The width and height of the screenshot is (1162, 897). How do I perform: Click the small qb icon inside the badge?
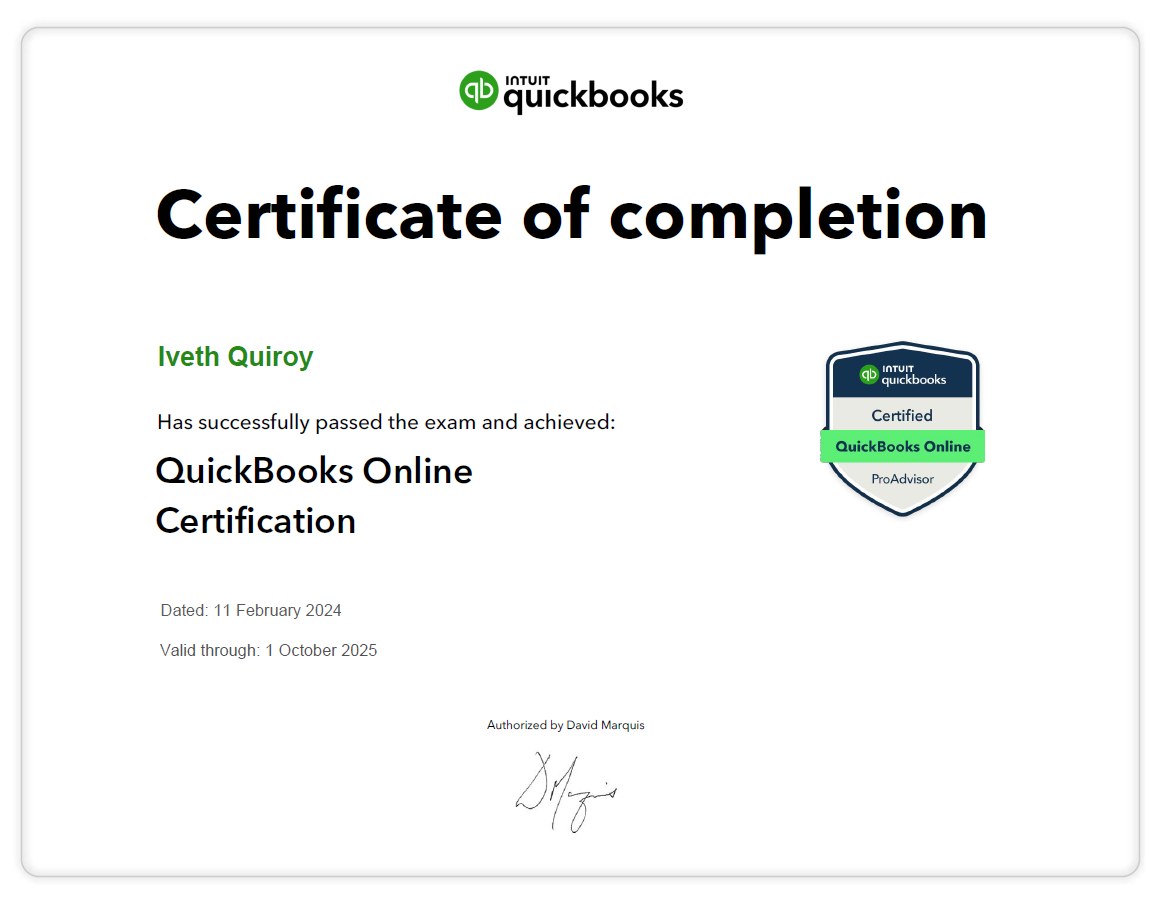[x=868, y=374]
